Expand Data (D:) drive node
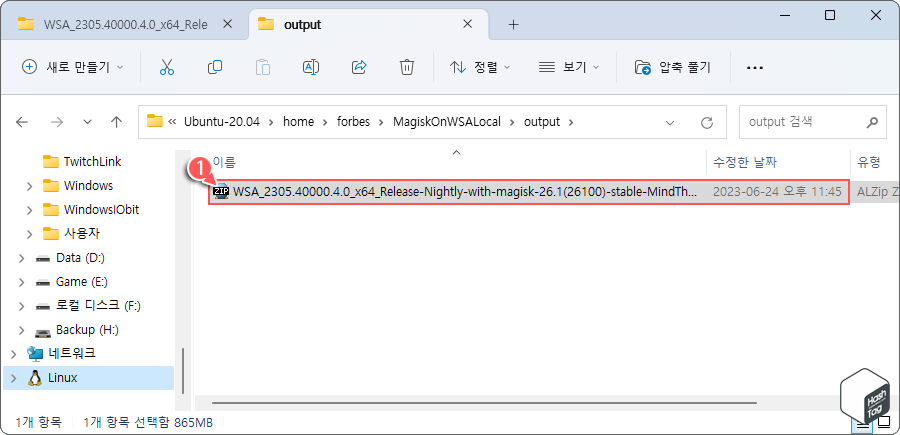Image resolution: width=900 pixels, height=435 pixels. (x=22, y=258)
